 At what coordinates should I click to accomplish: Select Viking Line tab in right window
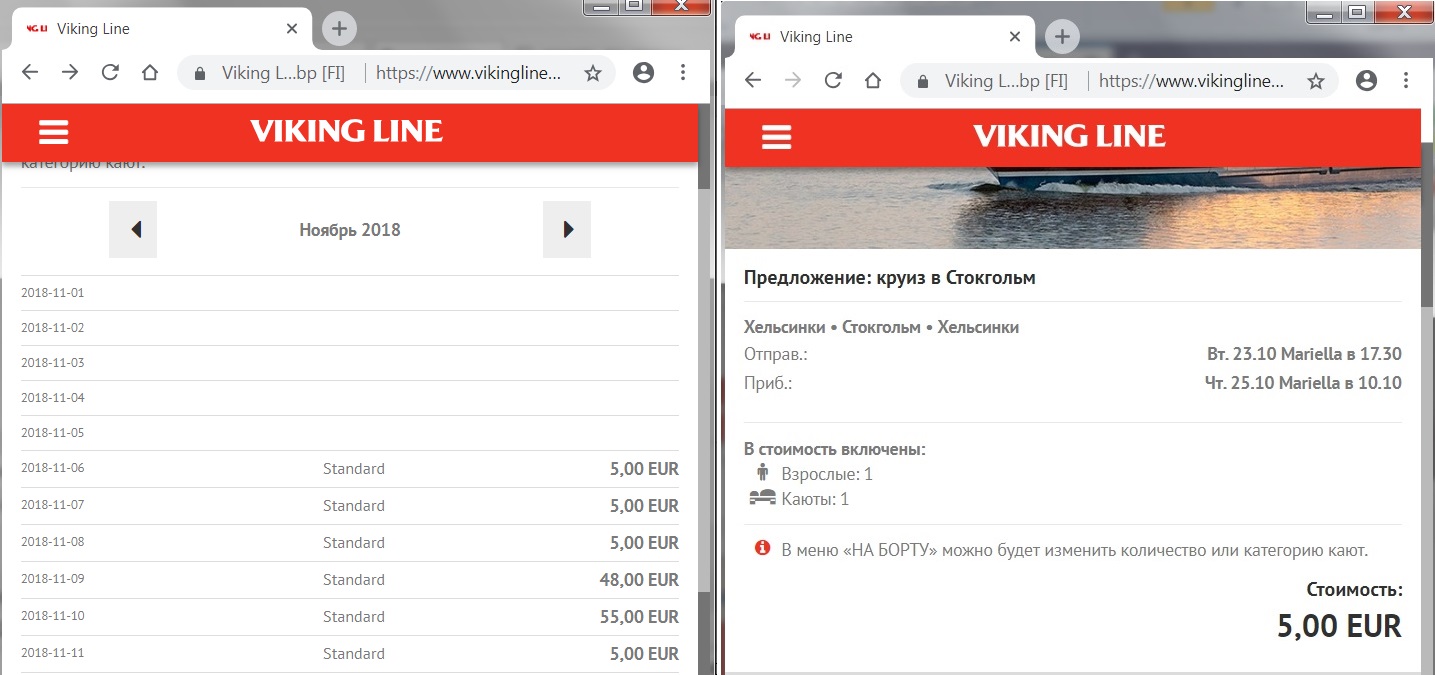[x=883, y=37]
